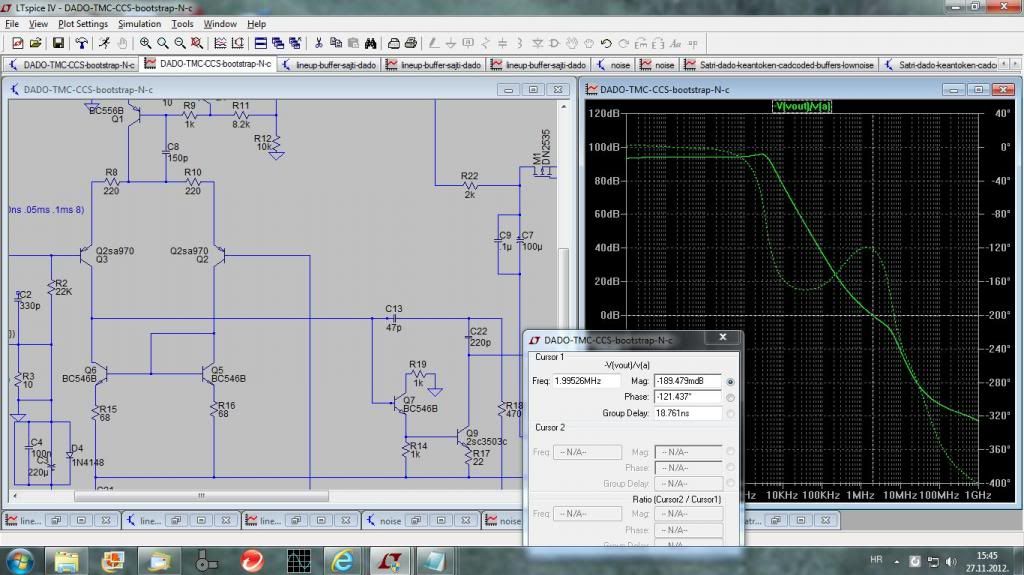Open the File menu
This screenshot has width=1024, height=575.
[12, 24]
